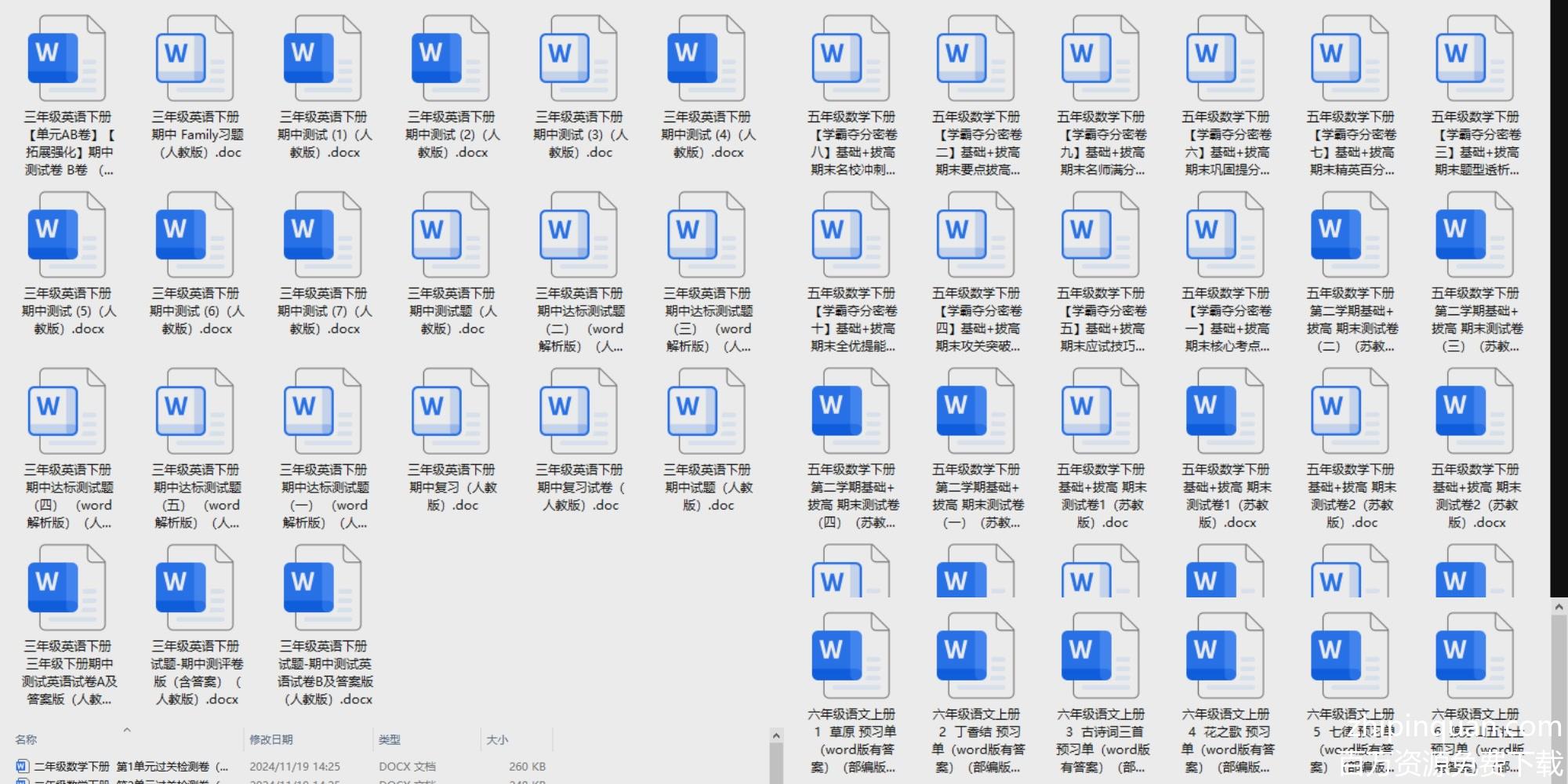Click scroll-up arrow of bottom-left list
The image size is (1568, 784).
(776, 735)
